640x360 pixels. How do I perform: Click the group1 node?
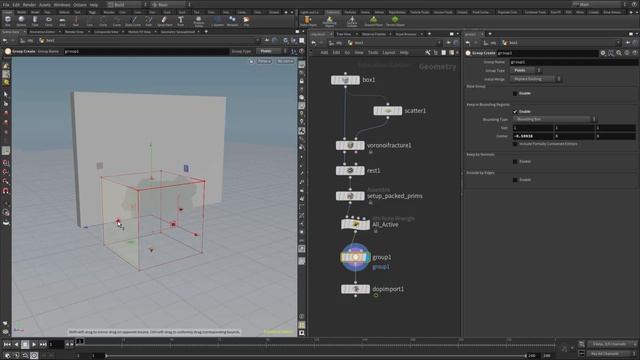click(x=356, y=257)
